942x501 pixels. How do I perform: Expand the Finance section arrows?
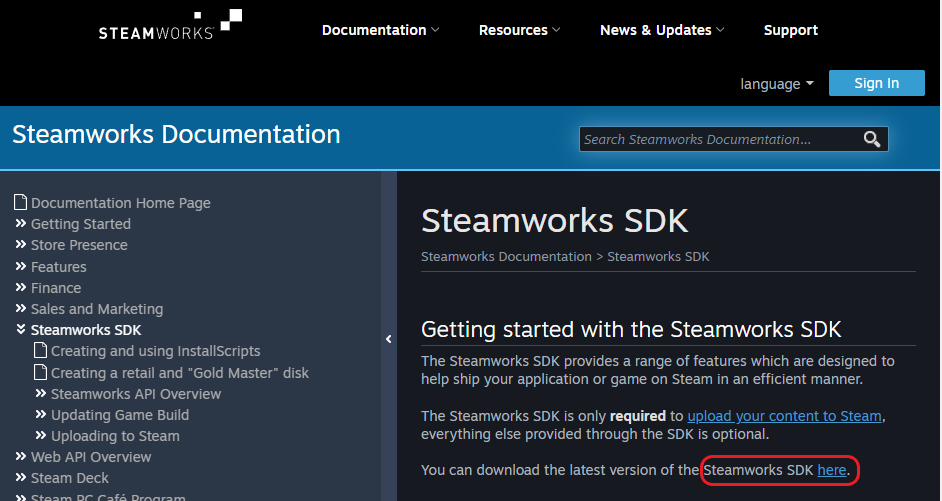point(20,287)
